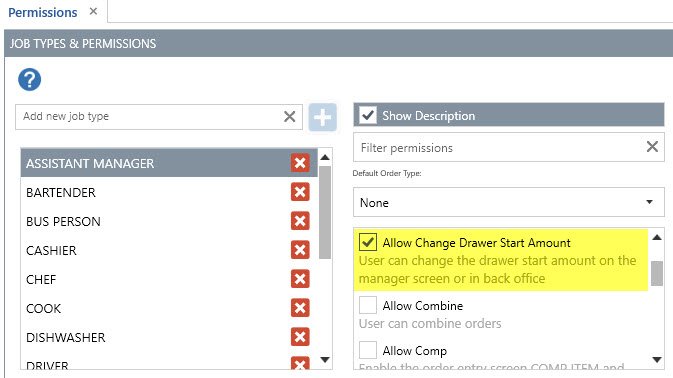Uncheck the Show Description checkbox
This screenshot has width=673, height=378.
coord(368,115)
